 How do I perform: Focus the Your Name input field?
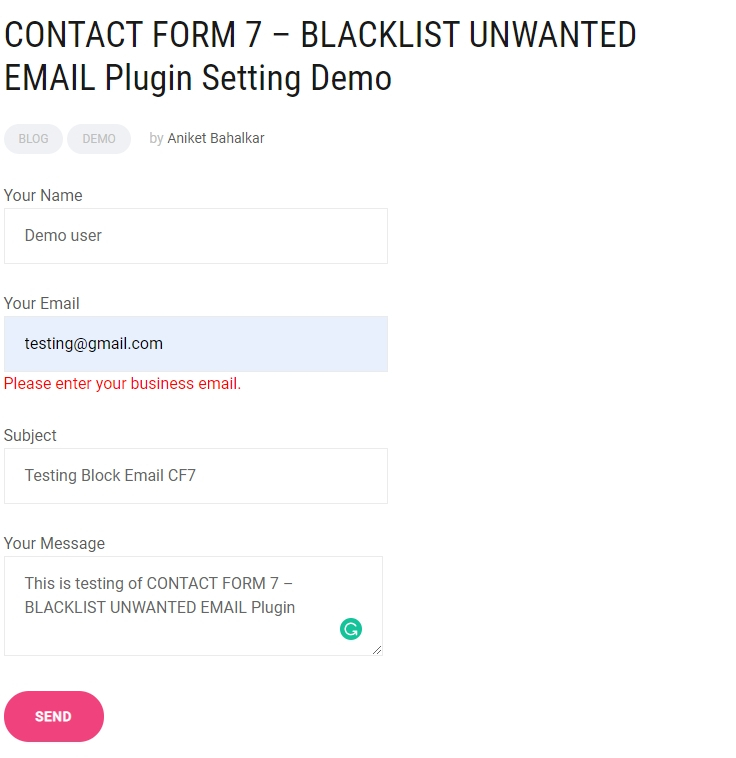[196, 236]
